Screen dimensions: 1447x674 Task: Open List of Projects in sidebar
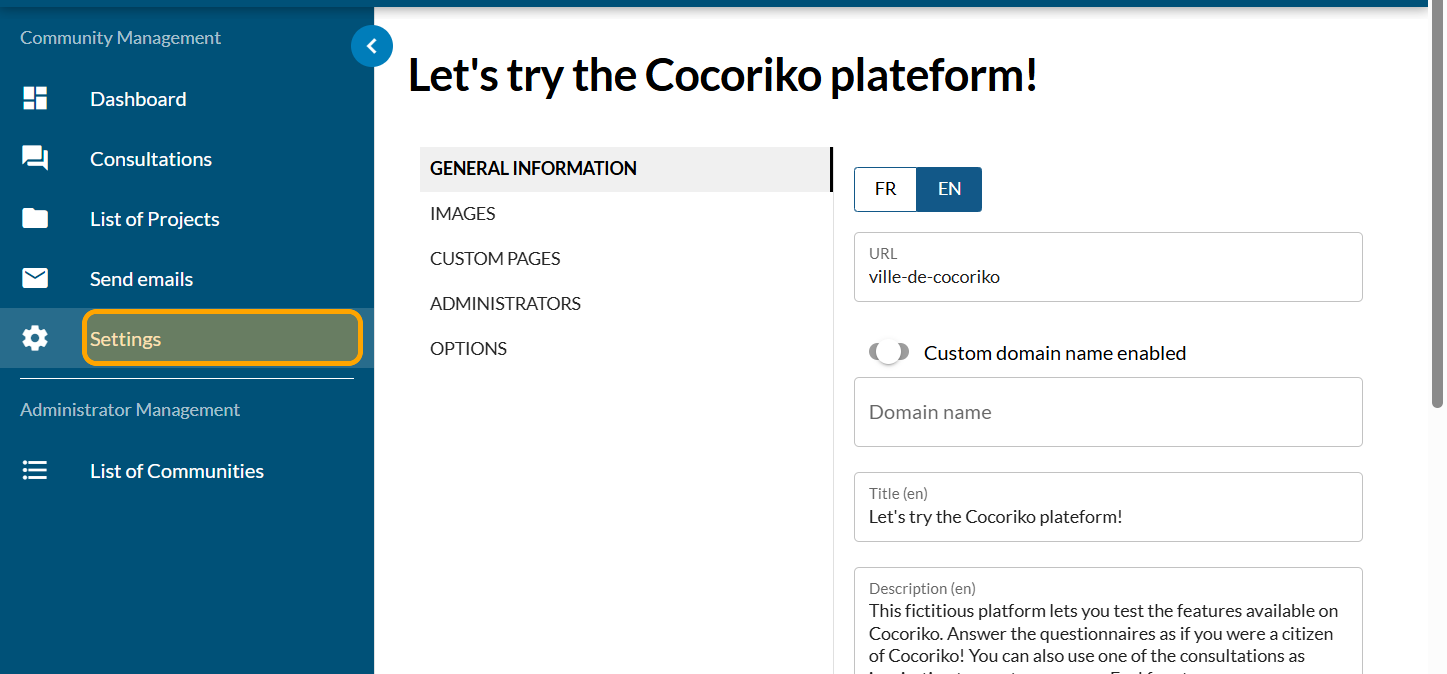coord(155,219)
